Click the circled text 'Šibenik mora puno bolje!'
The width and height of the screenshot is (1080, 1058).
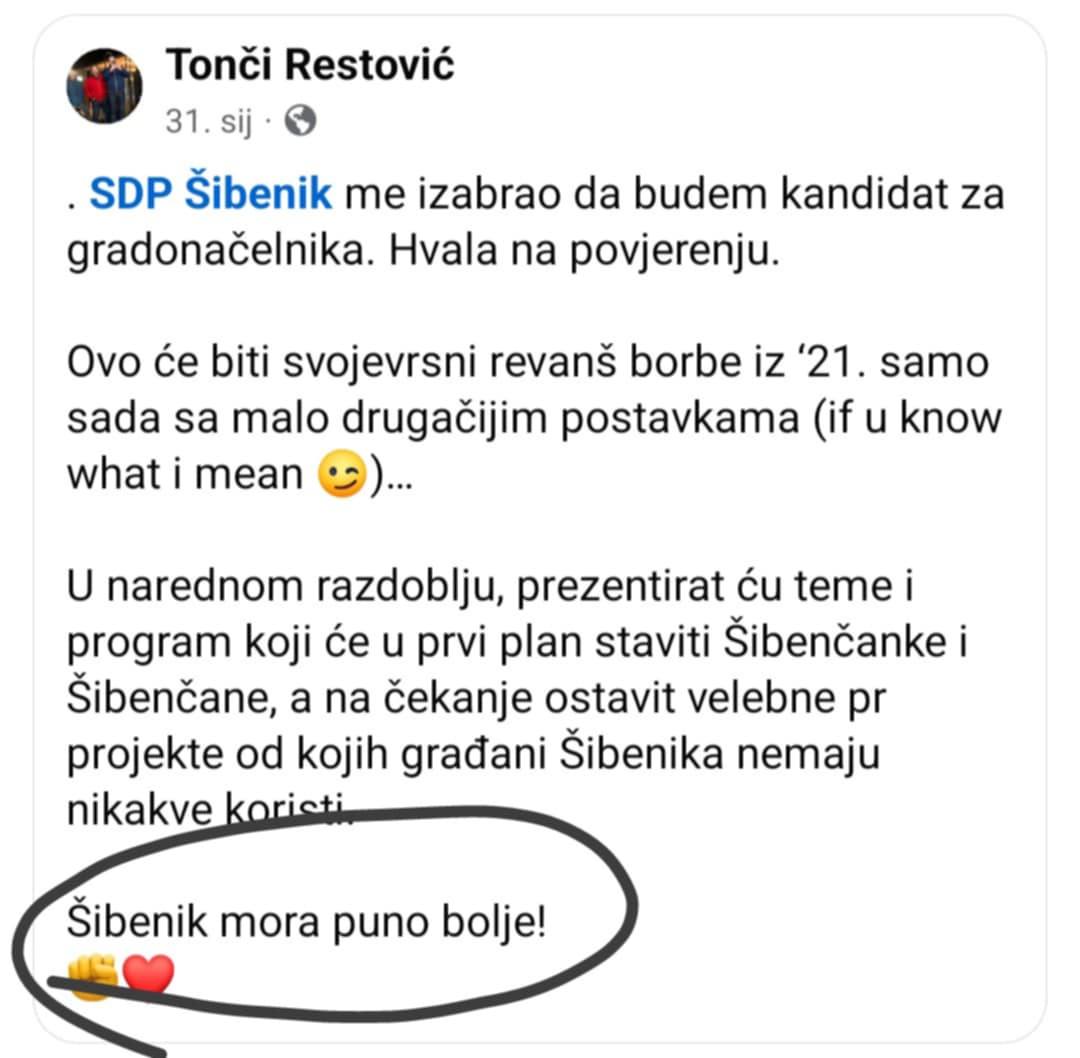(x=307, y=921)
